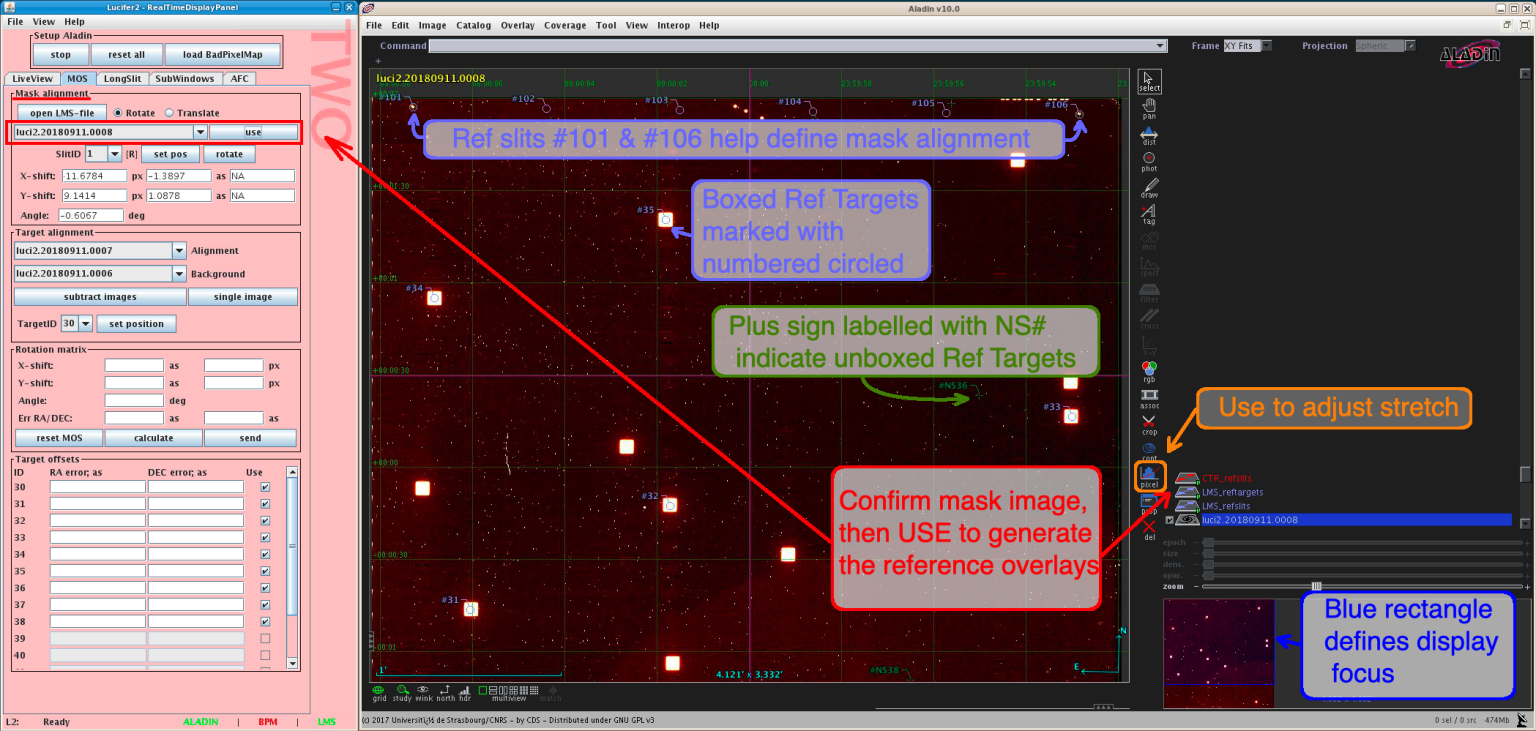
Task: Click the hdr icon
Action: point(464,692)
